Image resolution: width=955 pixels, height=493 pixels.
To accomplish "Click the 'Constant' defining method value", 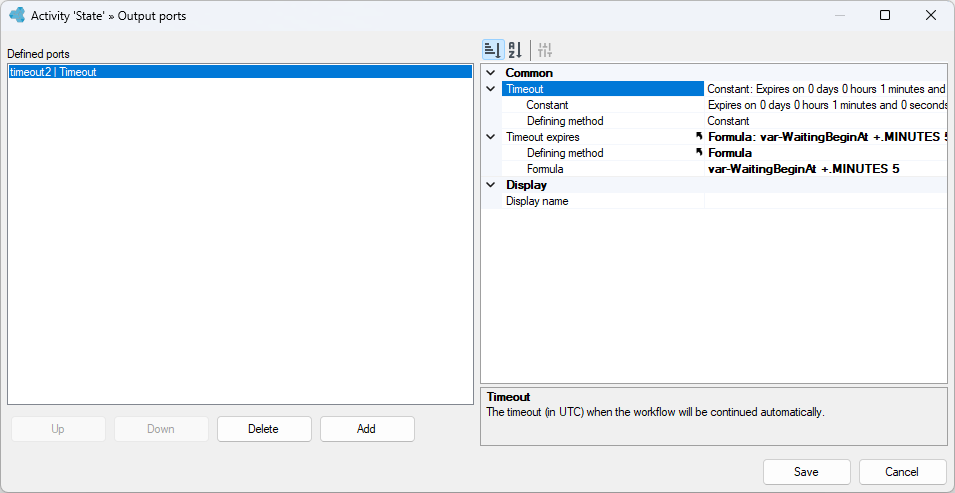I will [x=728, y=121].
